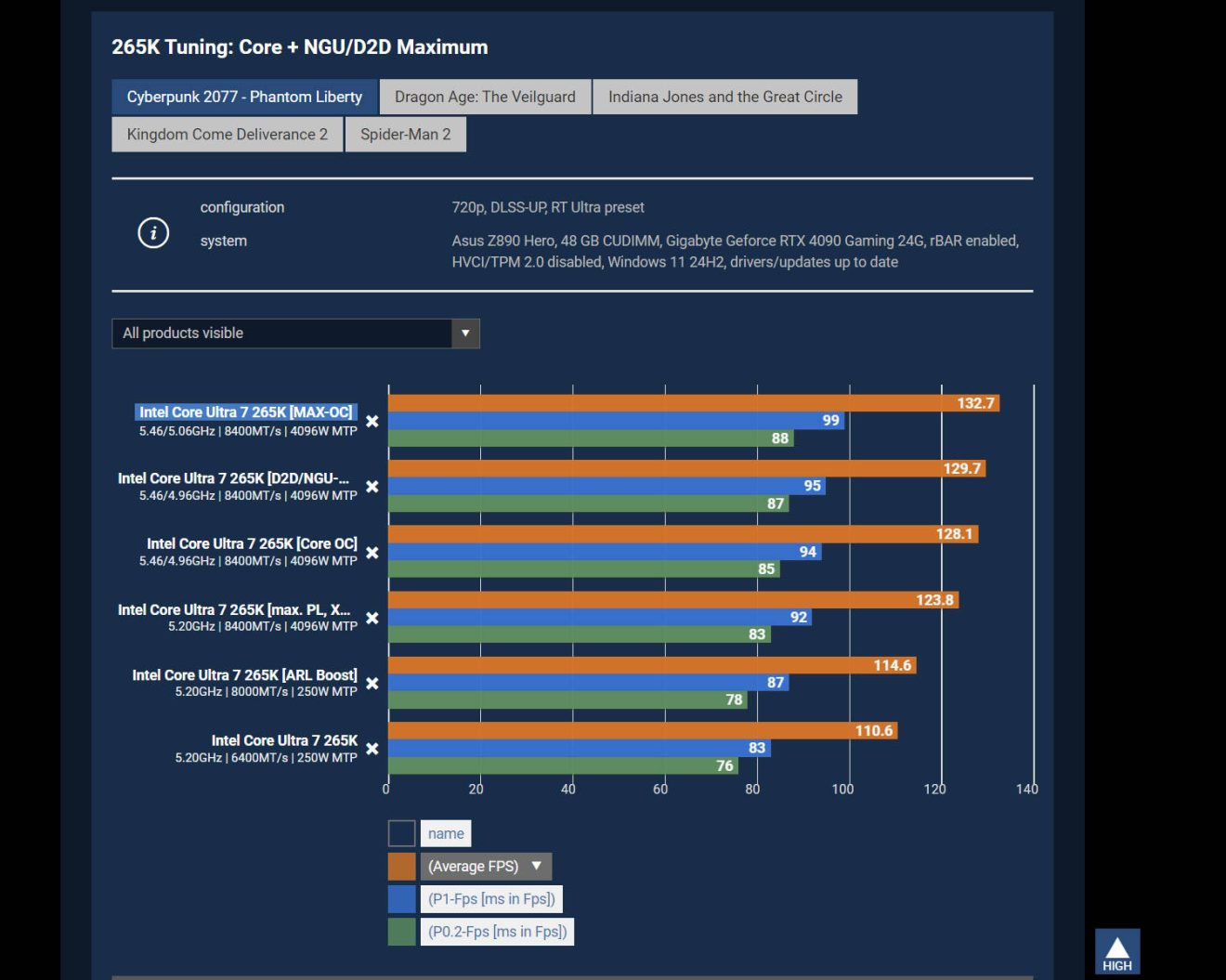Toggle sorting by name in legend

click(x=446, y=833)
